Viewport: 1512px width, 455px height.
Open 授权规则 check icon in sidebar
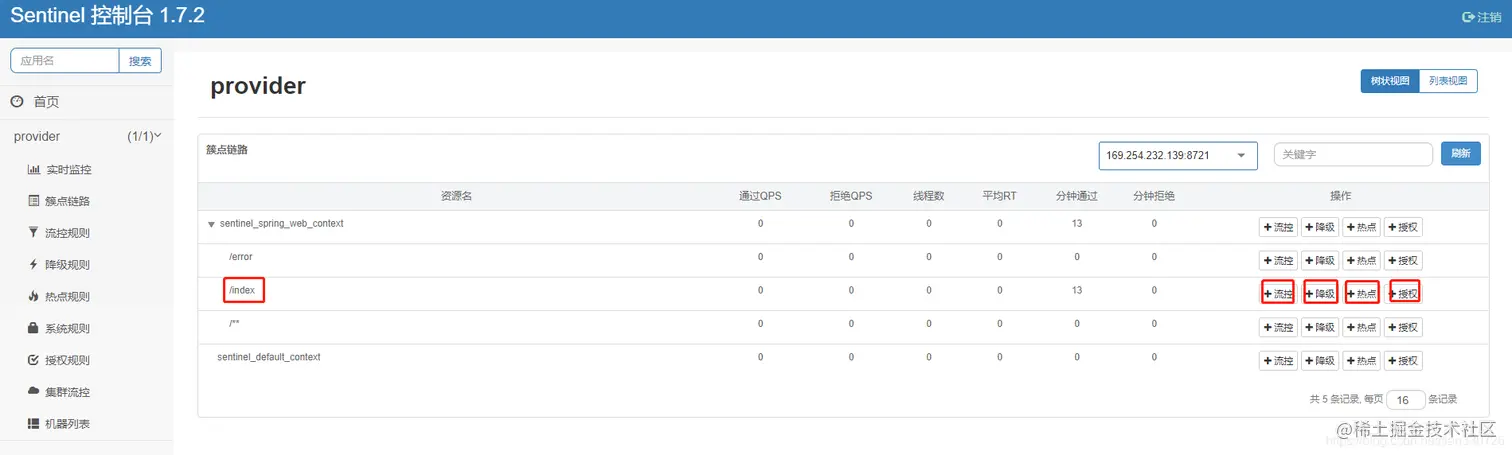[x=34, y=360]
